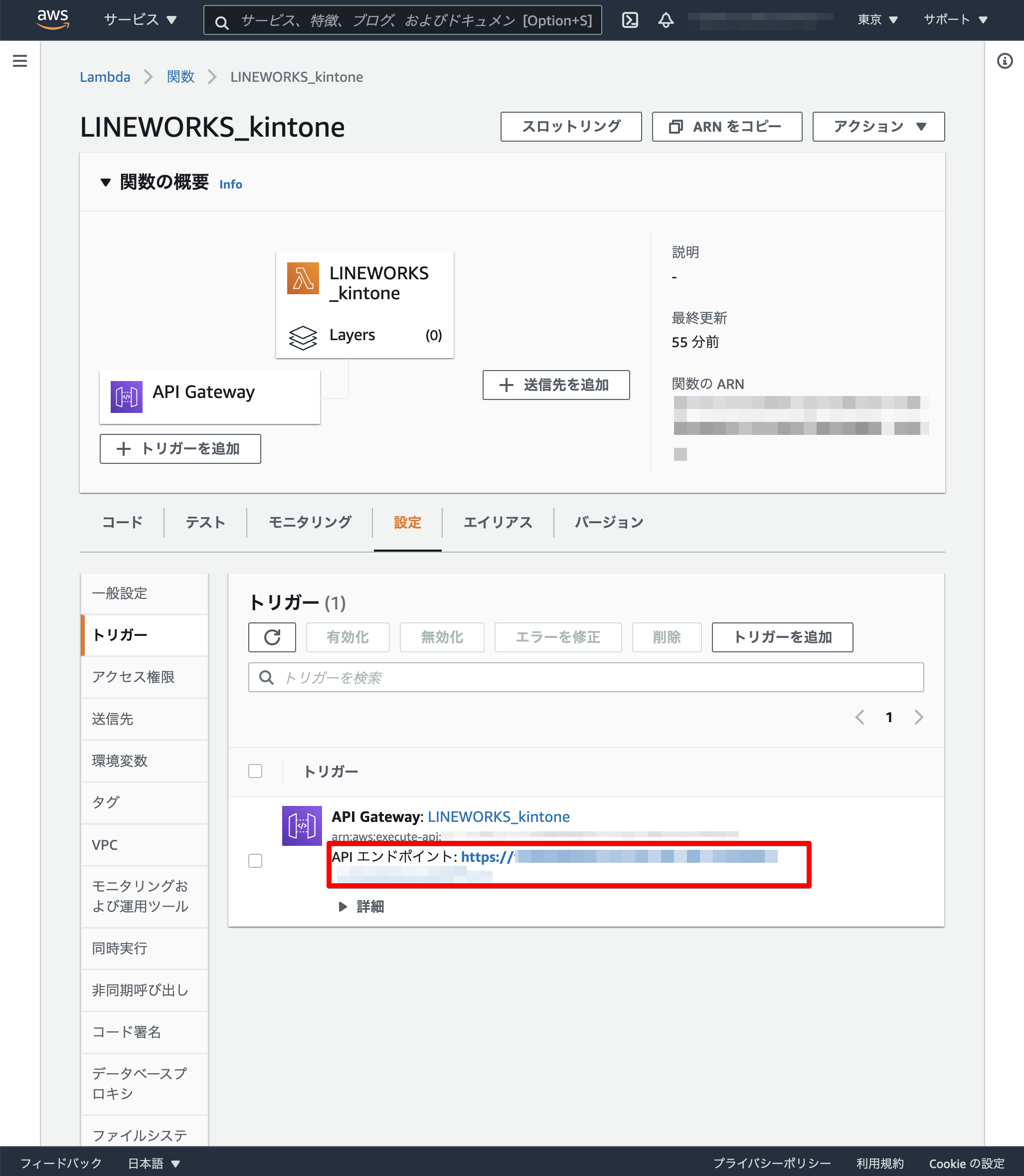Check the select-all triggers checkbox
The image size is (1024, 1176).
[x=255, y=771]
